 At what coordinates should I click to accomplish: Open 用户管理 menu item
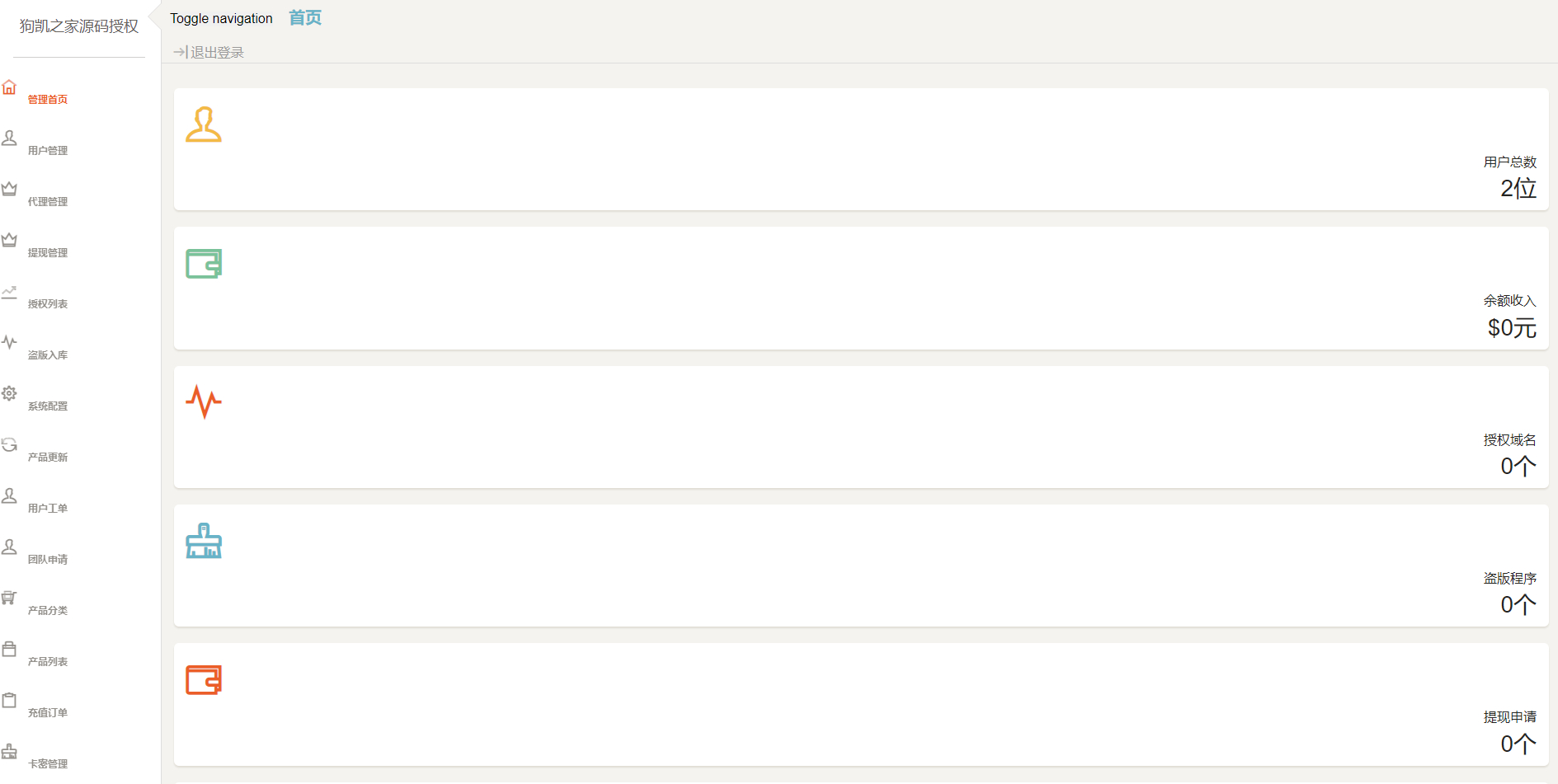(48, 151)
